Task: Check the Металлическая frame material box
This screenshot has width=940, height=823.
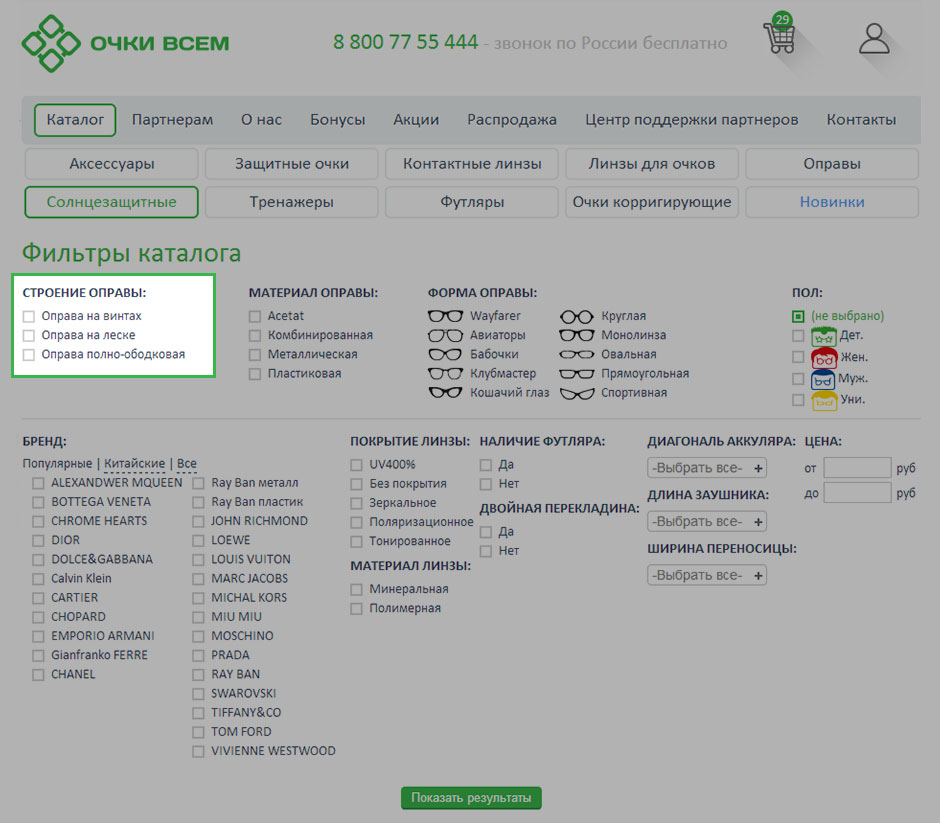Action: point(255,355)
